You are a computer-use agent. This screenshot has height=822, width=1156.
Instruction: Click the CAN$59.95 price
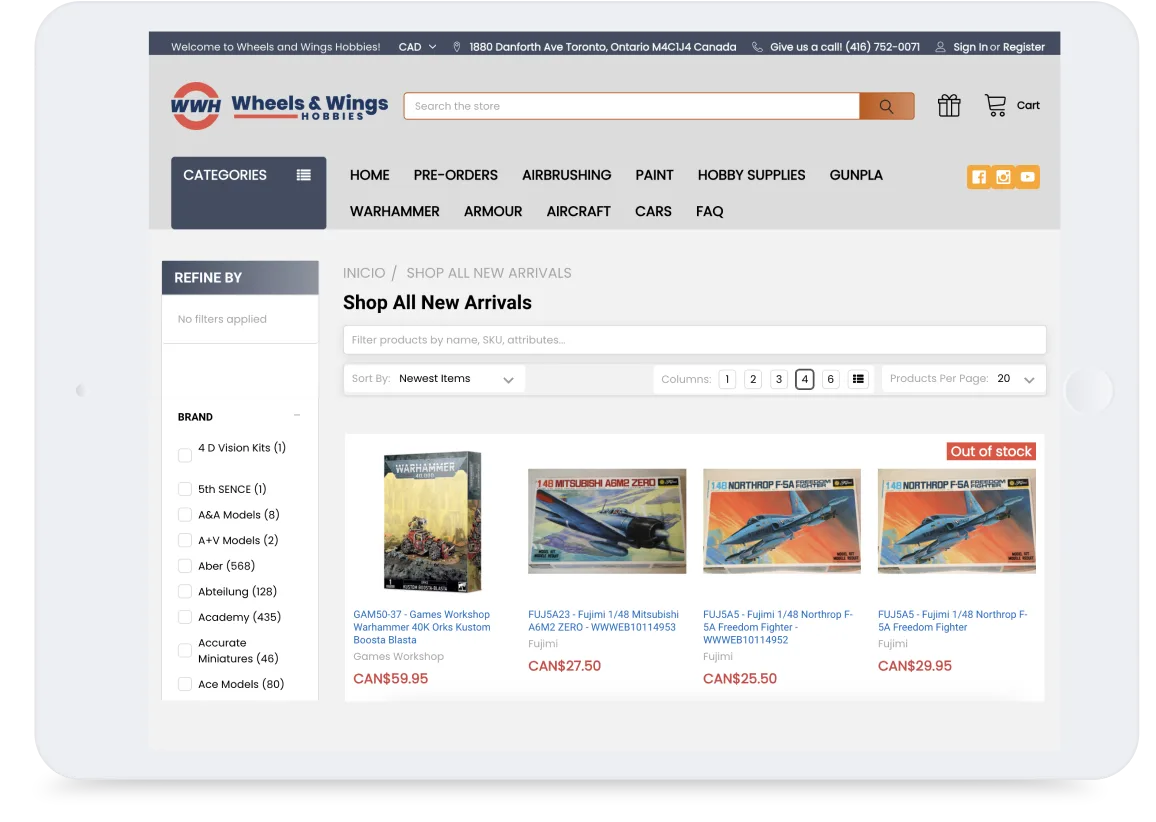(x=391, y=678)
